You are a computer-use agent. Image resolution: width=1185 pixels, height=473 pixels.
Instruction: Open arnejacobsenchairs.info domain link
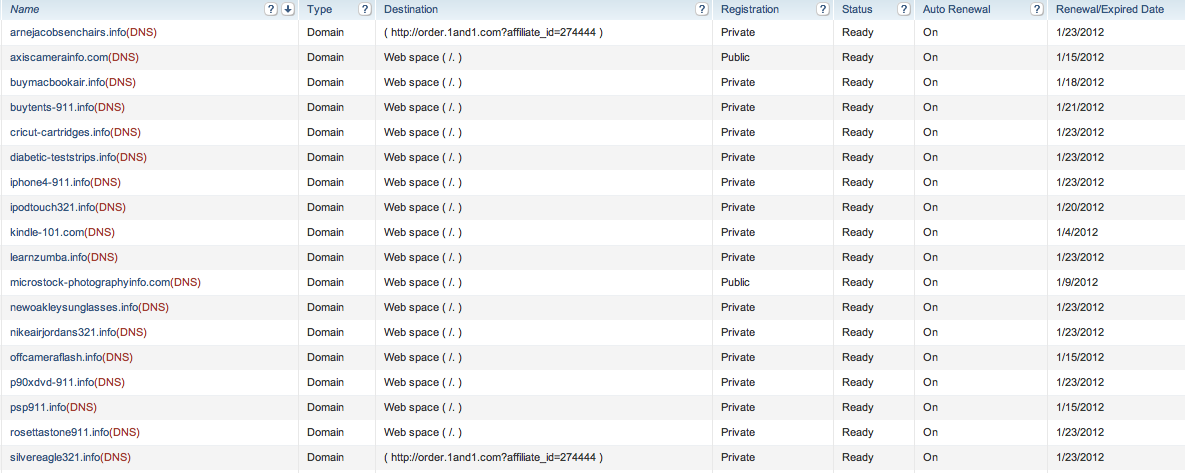click(x=68, y=32)
